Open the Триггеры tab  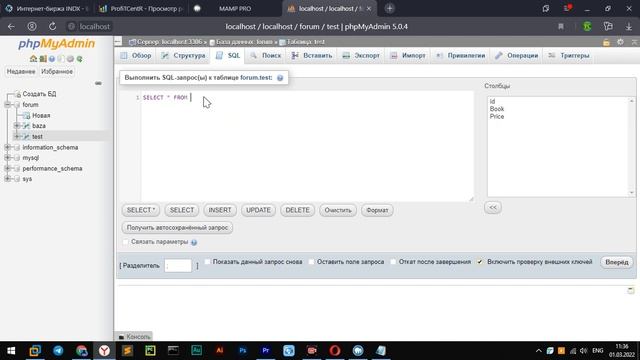point(569,56)
